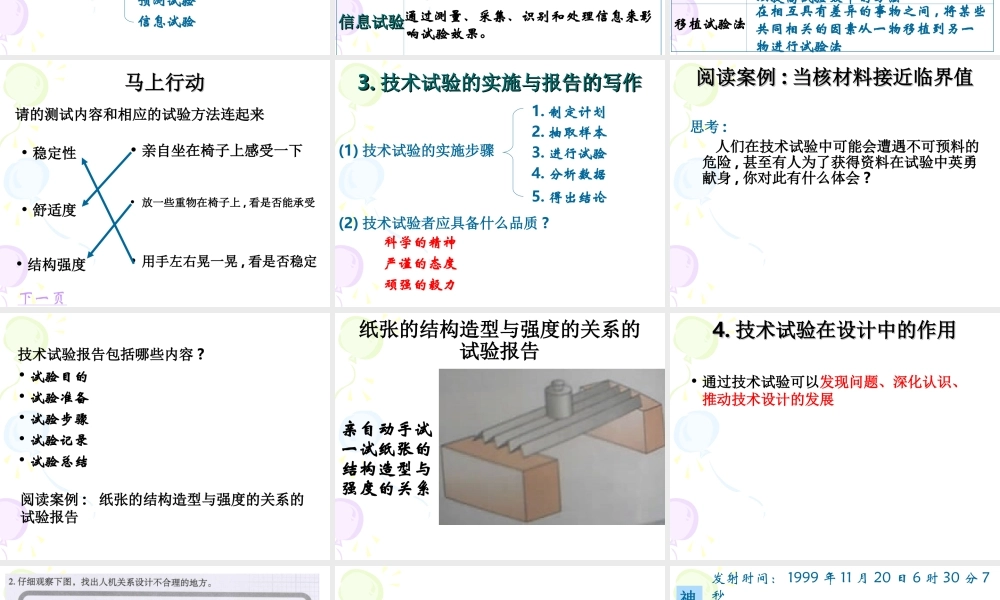Open the folded paper bridge with weight picture

pos(552,447)
